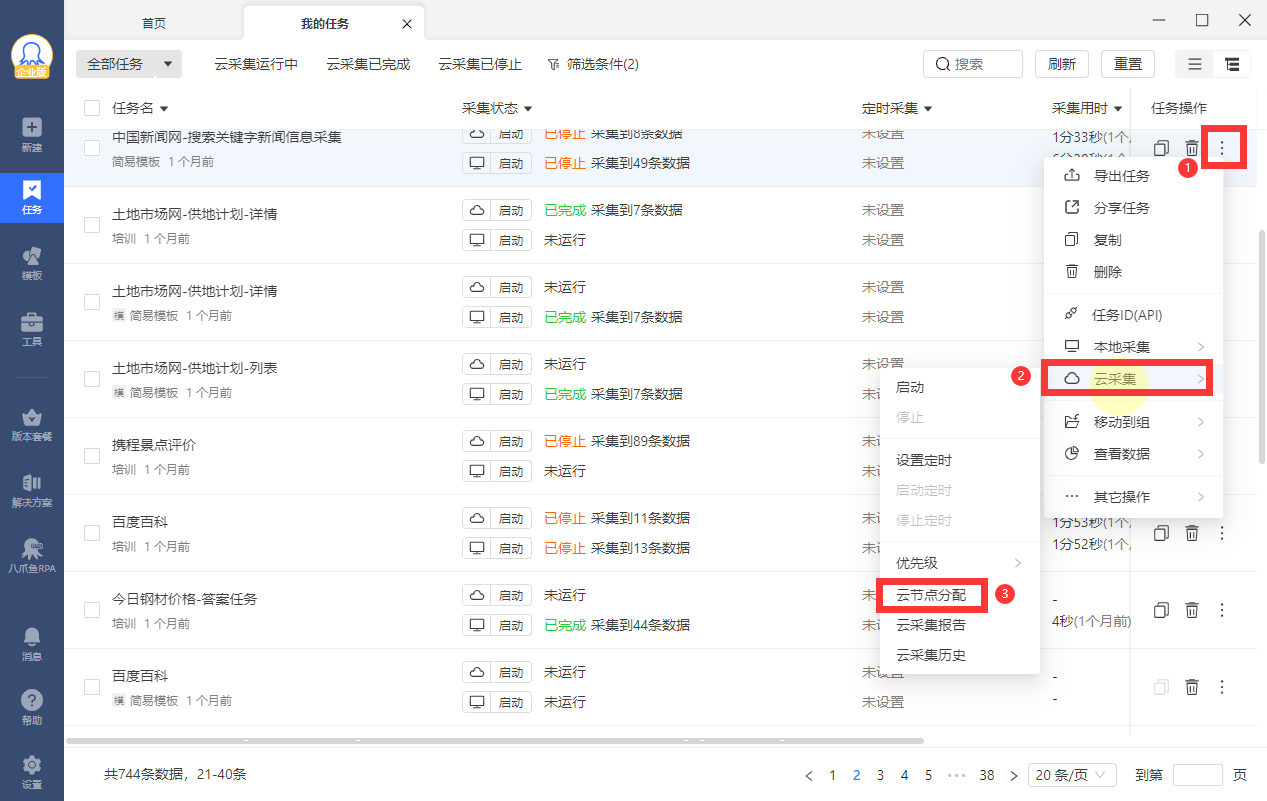Open the 版本套餐 crown icon
The height and width of the screenshot is (801, 1267).
[x=32, y=425]
